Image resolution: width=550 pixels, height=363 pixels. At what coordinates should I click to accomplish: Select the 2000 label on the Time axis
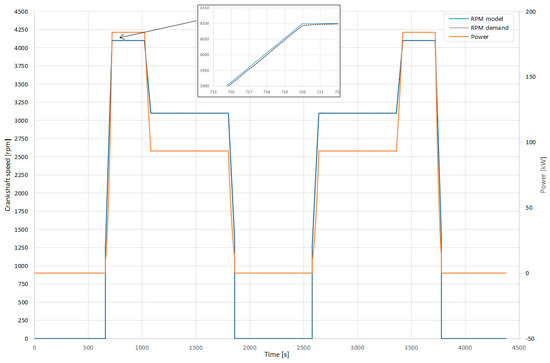250,348
